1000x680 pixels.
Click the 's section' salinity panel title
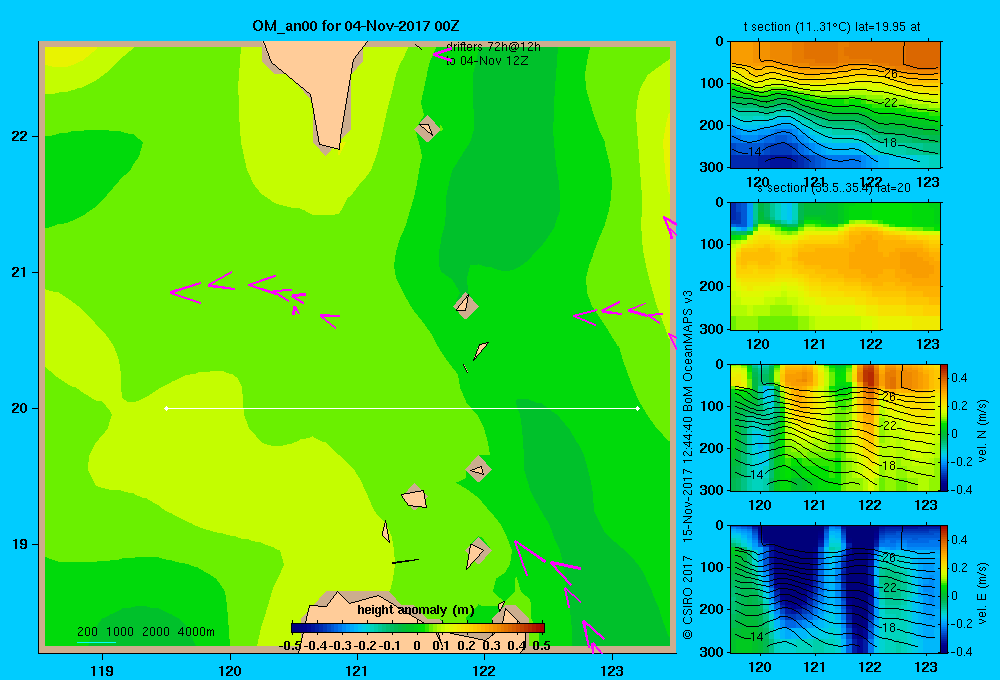tap(834, 188)
